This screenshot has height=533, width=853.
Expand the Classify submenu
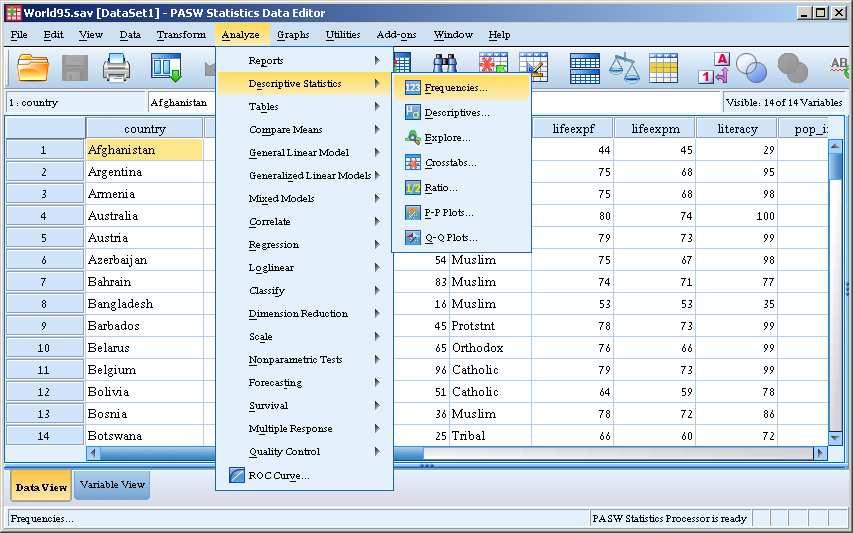tap(305, 290)
